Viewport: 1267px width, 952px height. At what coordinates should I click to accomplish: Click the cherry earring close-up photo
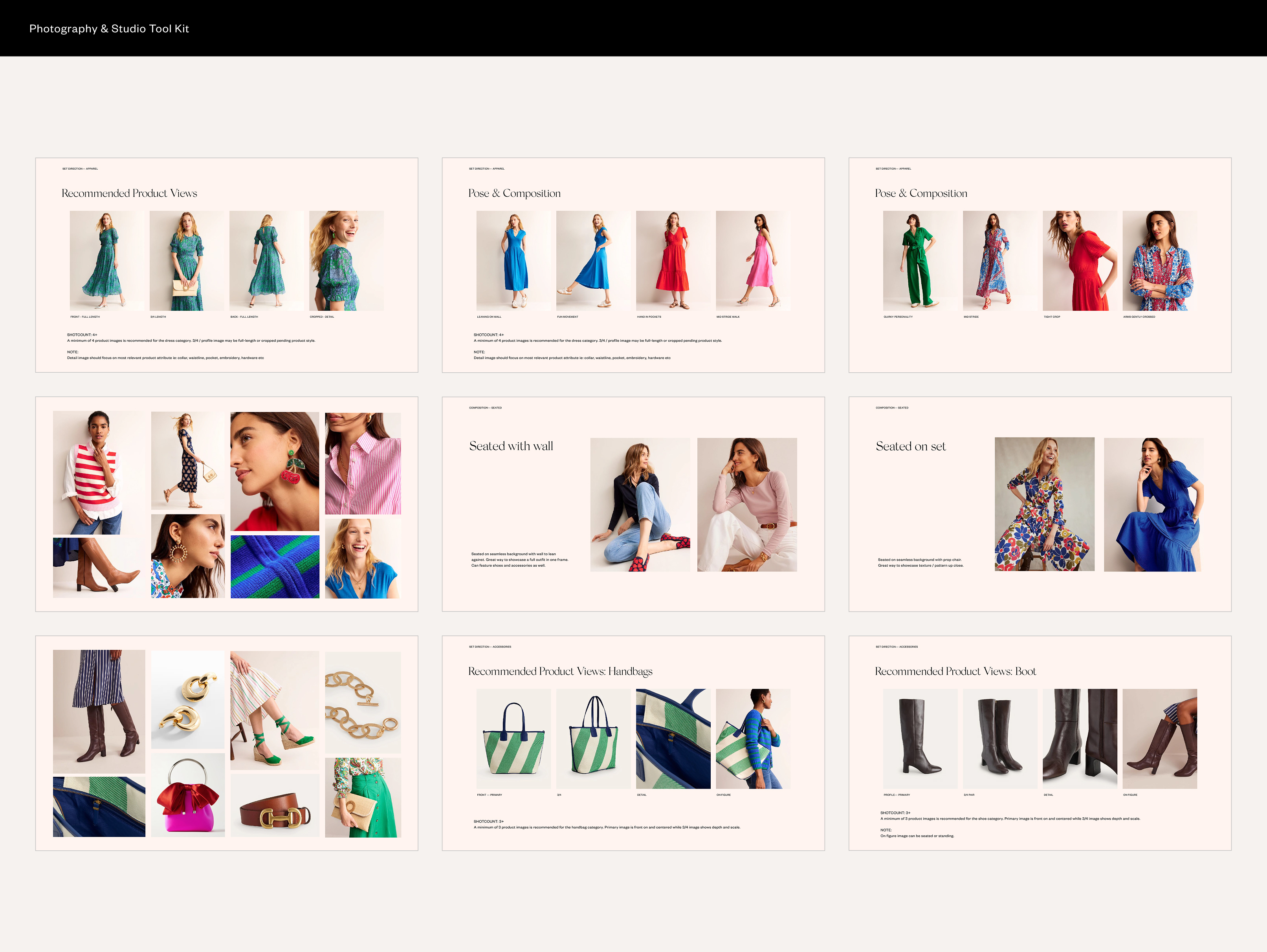pos(275,471)
